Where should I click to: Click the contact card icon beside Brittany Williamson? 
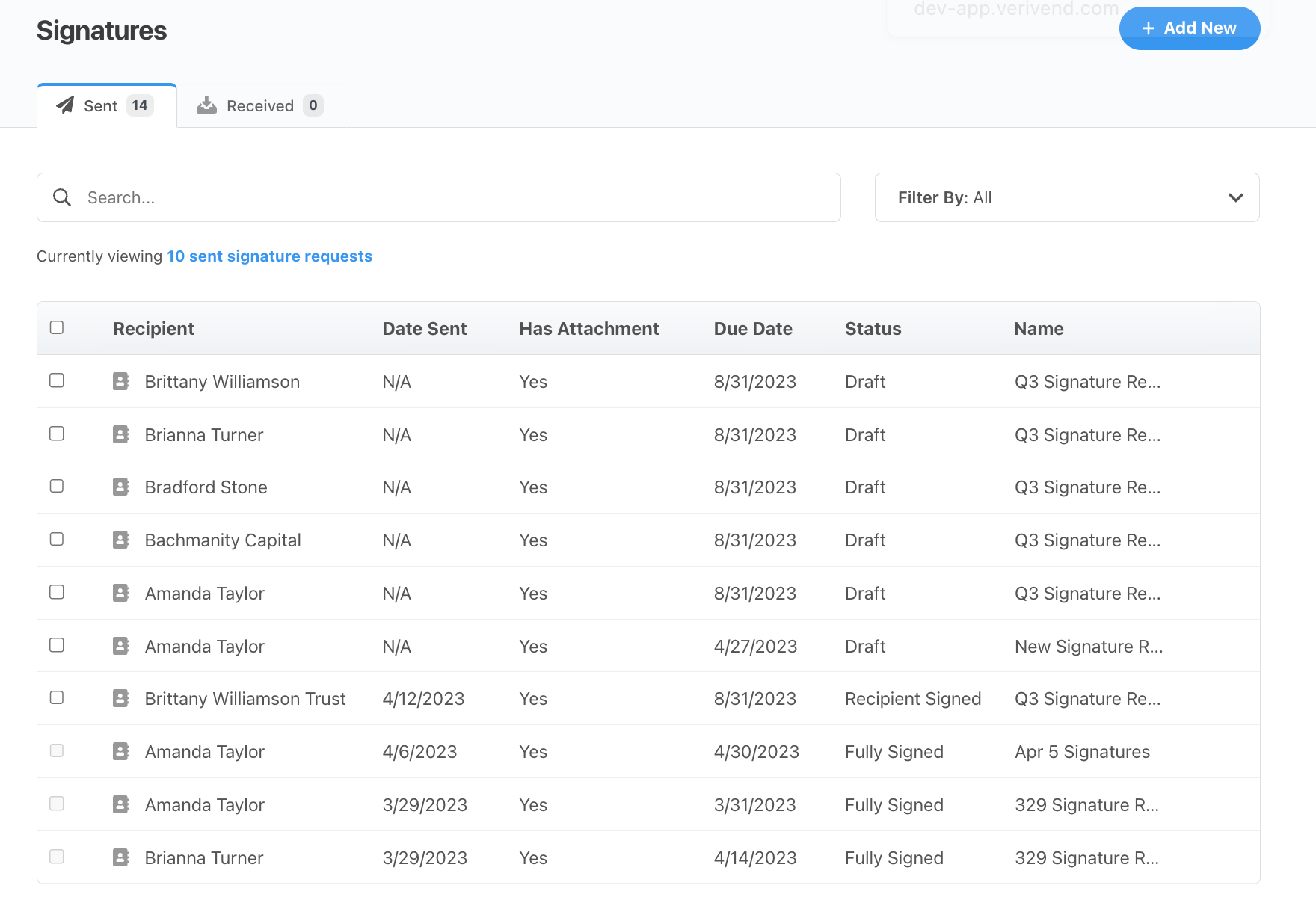click(x=120, y=381)
